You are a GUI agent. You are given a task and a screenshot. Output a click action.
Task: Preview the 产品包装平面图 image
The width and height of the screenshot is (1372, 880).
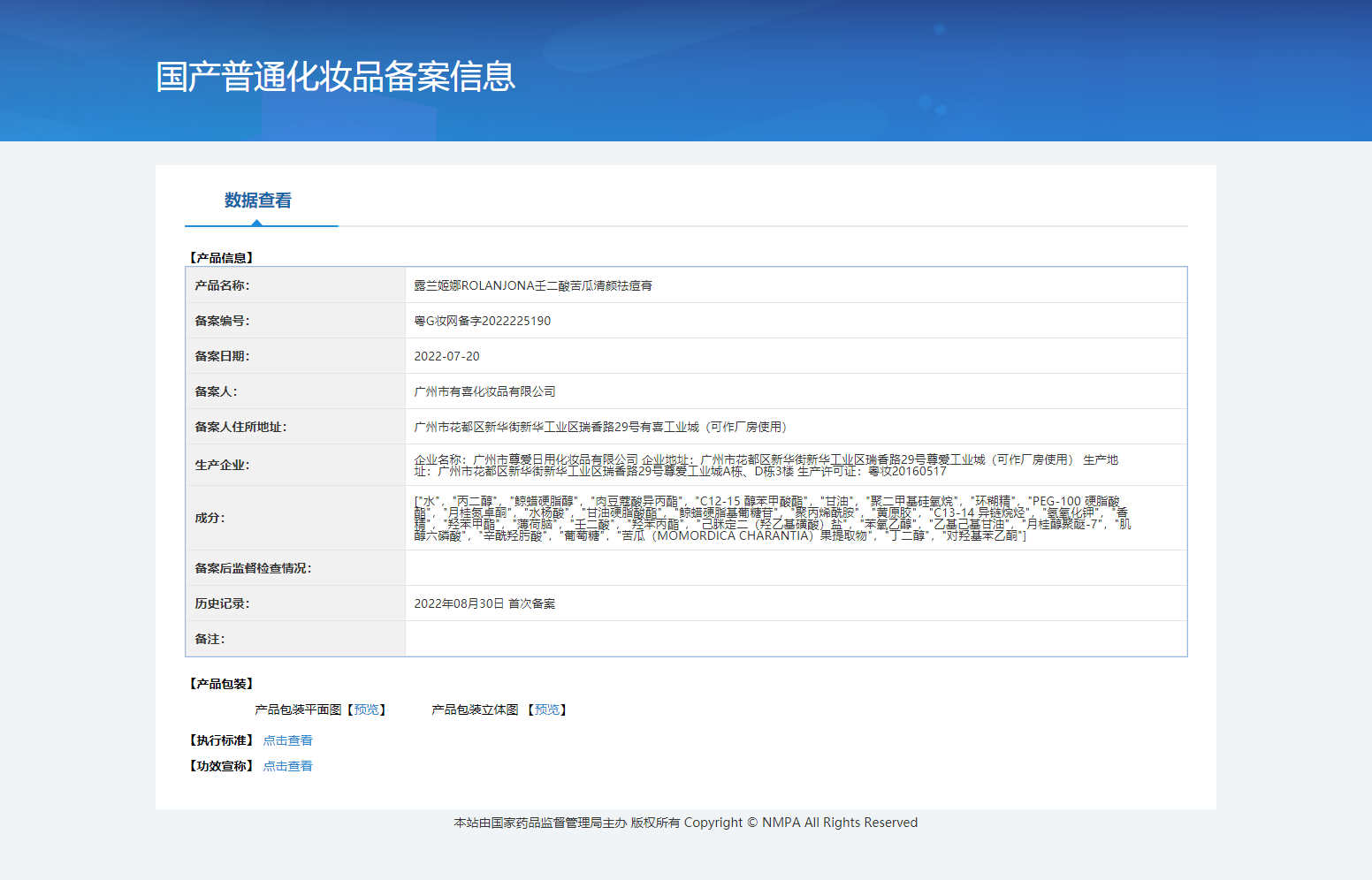367,709
